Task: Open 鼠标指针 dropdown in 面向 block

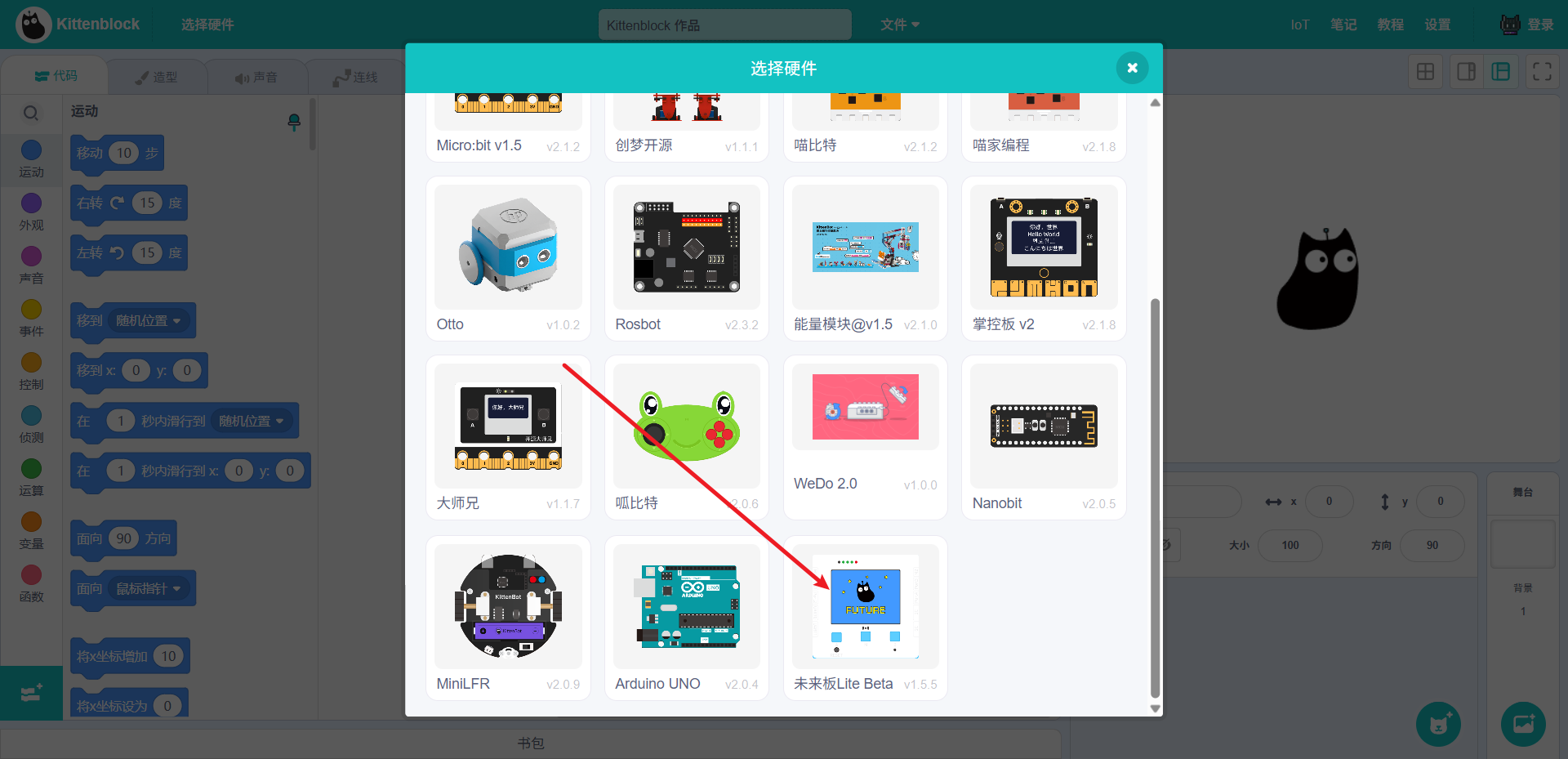Action: point(148,588)
